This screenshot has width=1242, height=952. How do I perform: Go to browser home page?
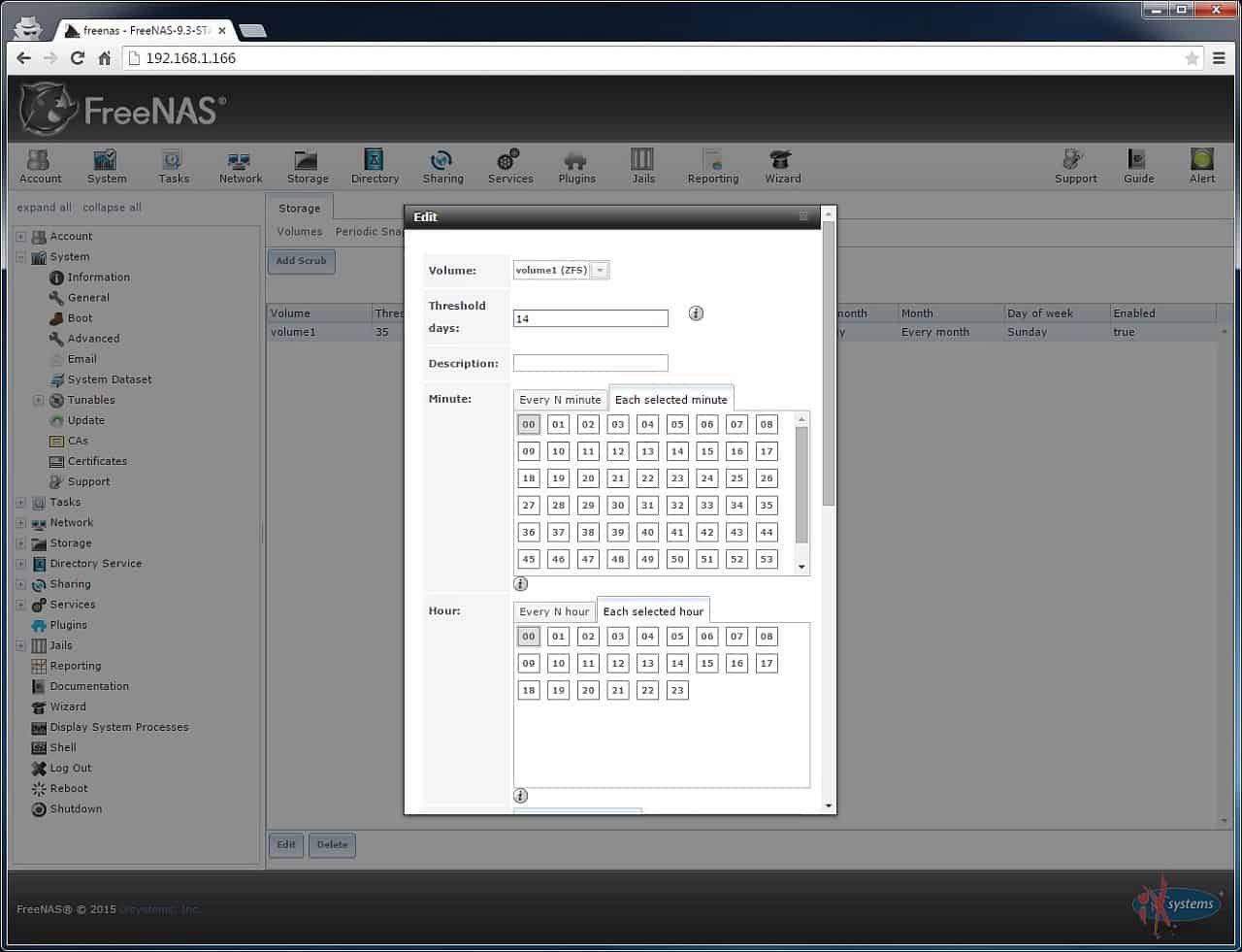coord(104,58)
